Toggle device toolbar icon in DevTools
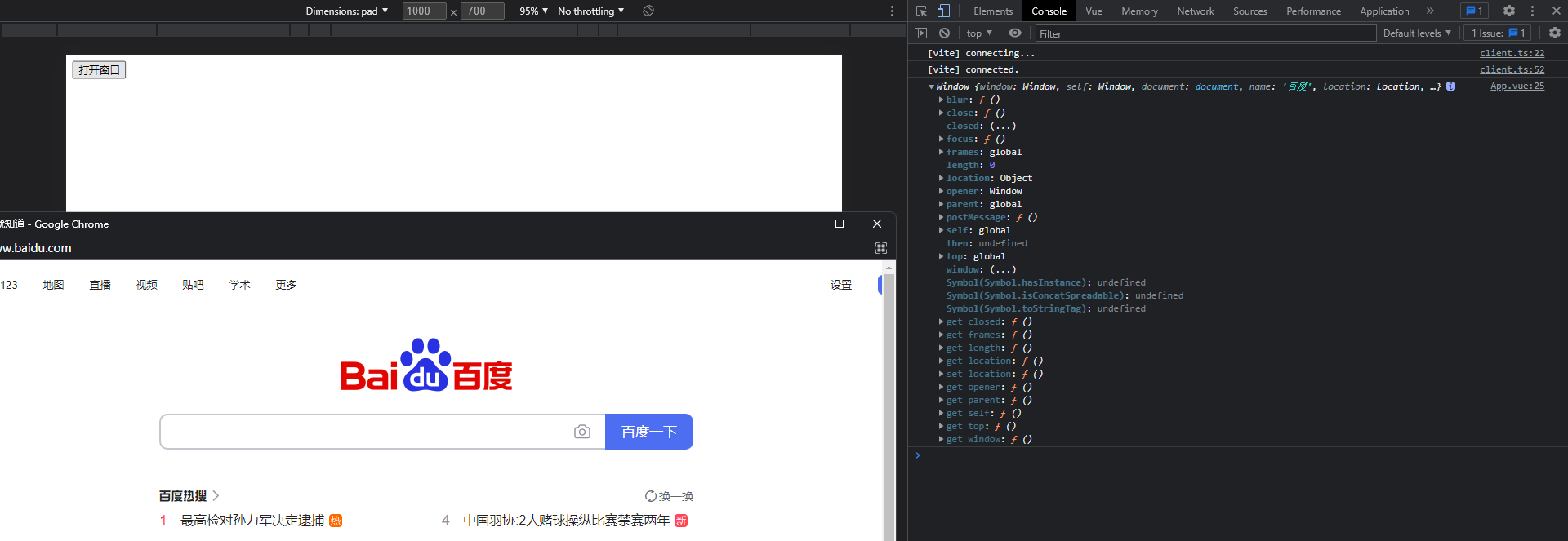The height and width of the screenshot is (541, 1568). pyautogui.click(x=943, y=11)
